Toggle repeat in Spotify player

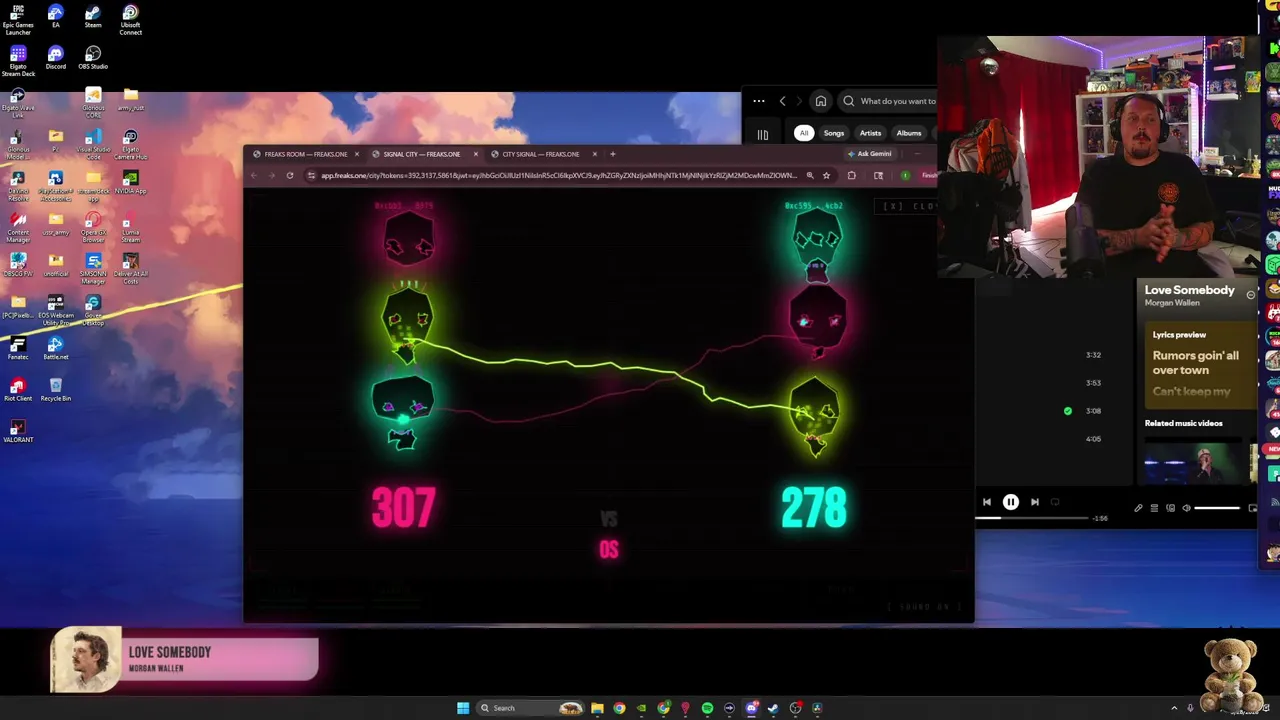pos(1055,502)
